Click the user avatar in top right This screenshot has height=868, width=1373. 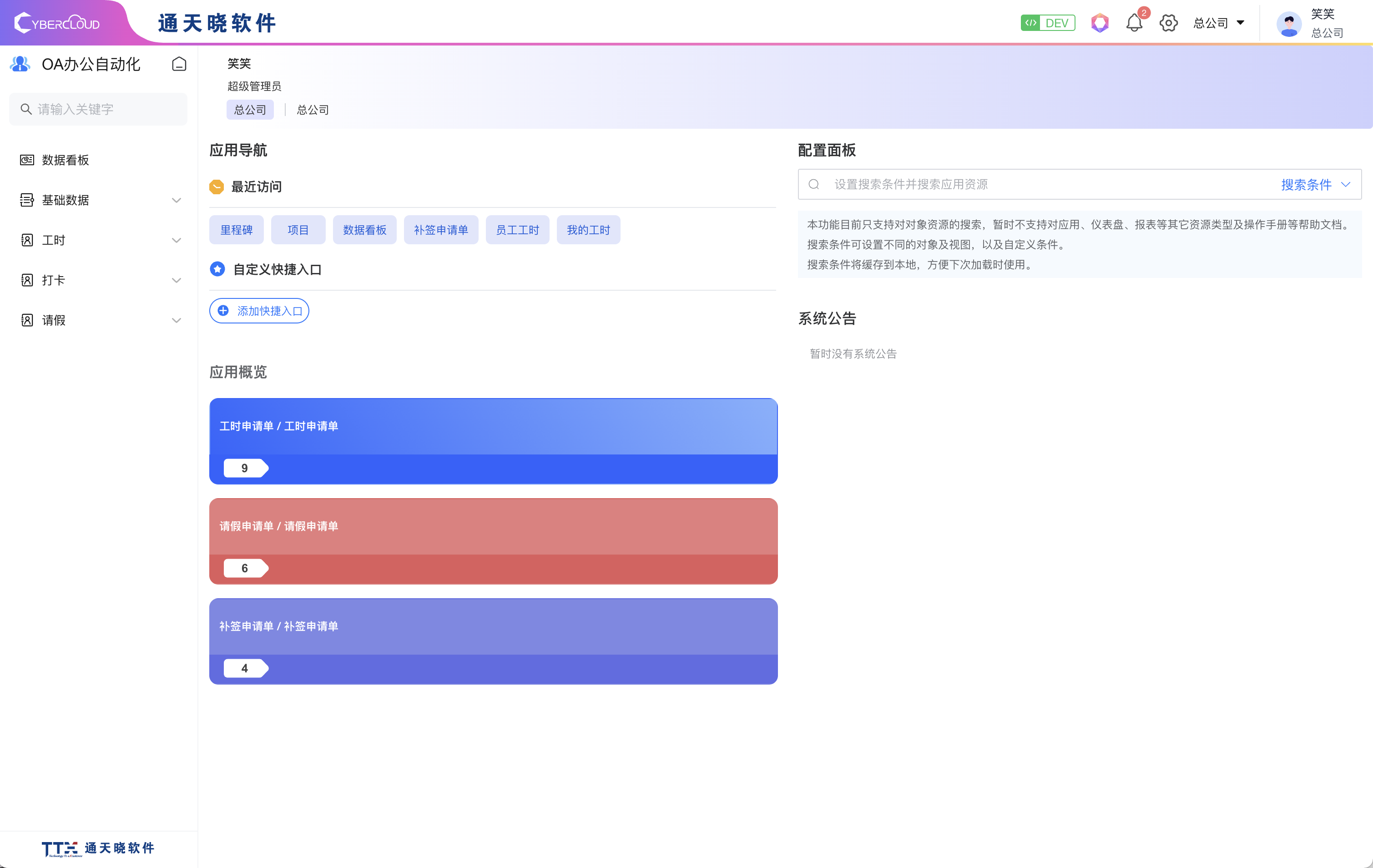pos(1289,24)
